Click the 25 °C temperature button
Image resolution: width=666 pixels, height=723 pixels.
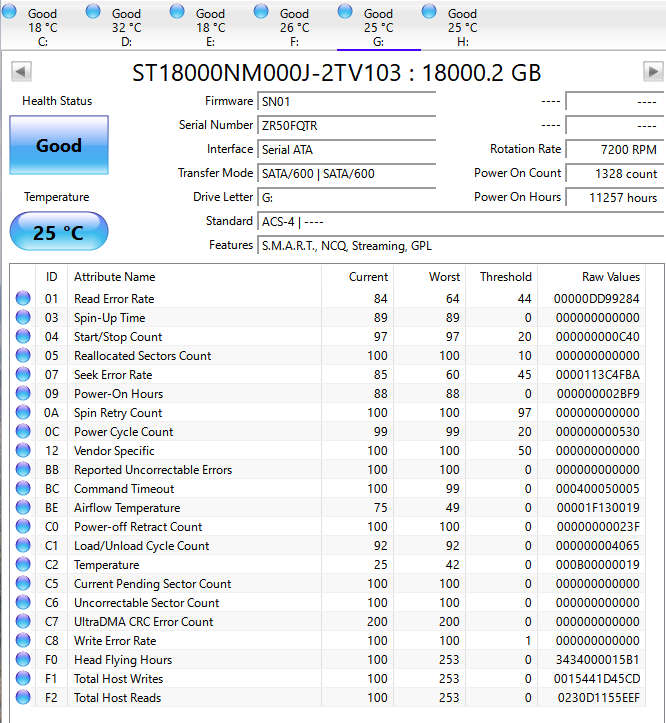point(59,231)
